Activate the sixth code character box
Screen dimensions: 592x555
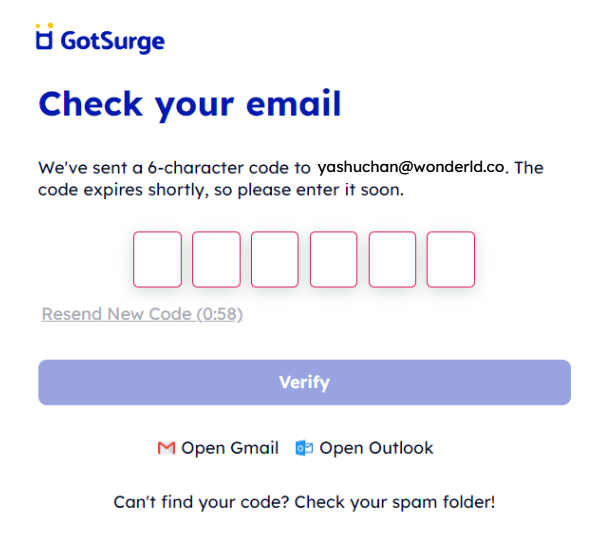[451, 259]
